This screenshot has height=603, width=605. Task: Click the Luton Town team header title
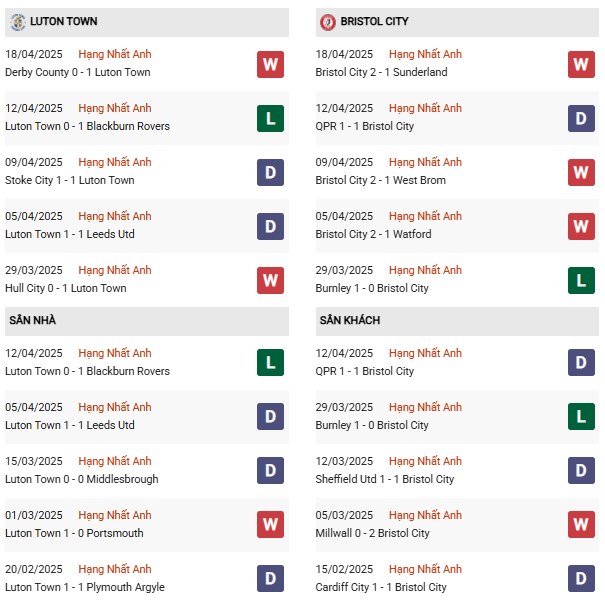[x=65, y=21]
